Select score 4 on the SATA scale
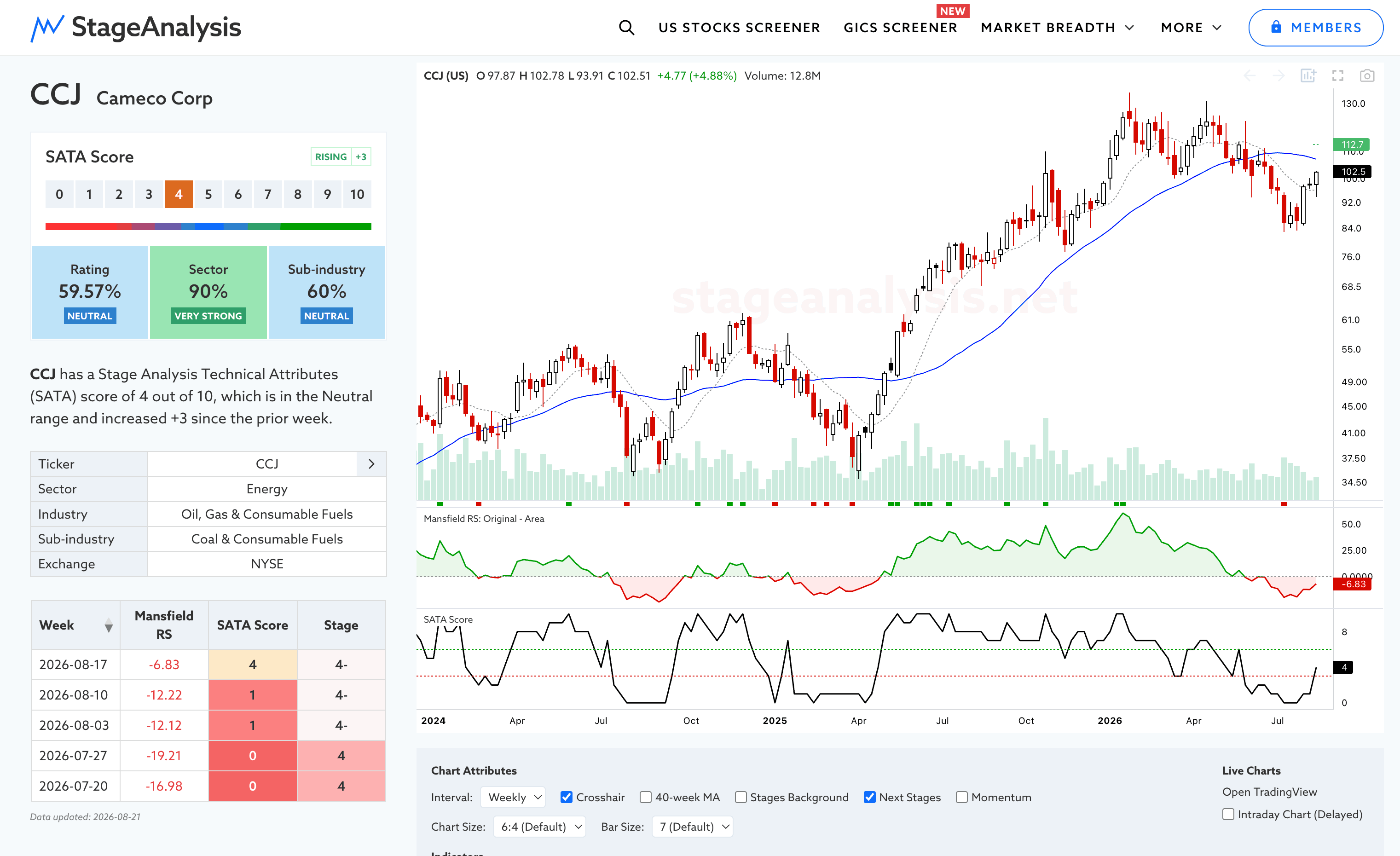 (179, 194)
